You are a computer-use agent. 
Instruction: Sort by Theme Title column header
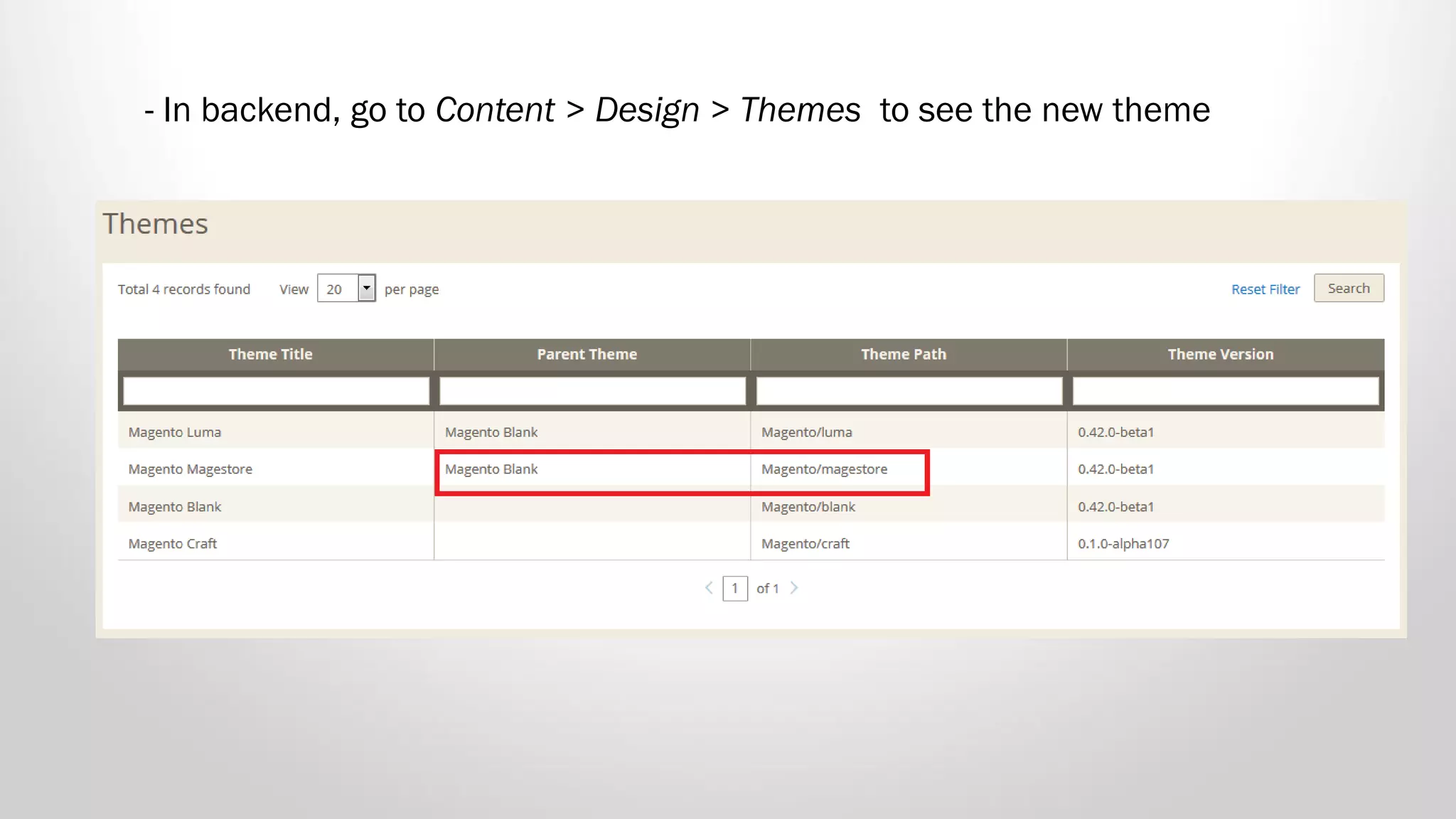(x=270, y=354)
